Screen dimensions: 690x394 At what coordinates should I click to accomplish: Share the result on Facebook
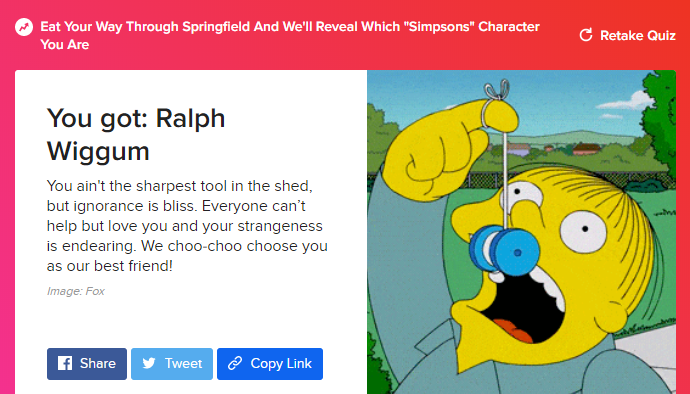[x=87, y=364]
